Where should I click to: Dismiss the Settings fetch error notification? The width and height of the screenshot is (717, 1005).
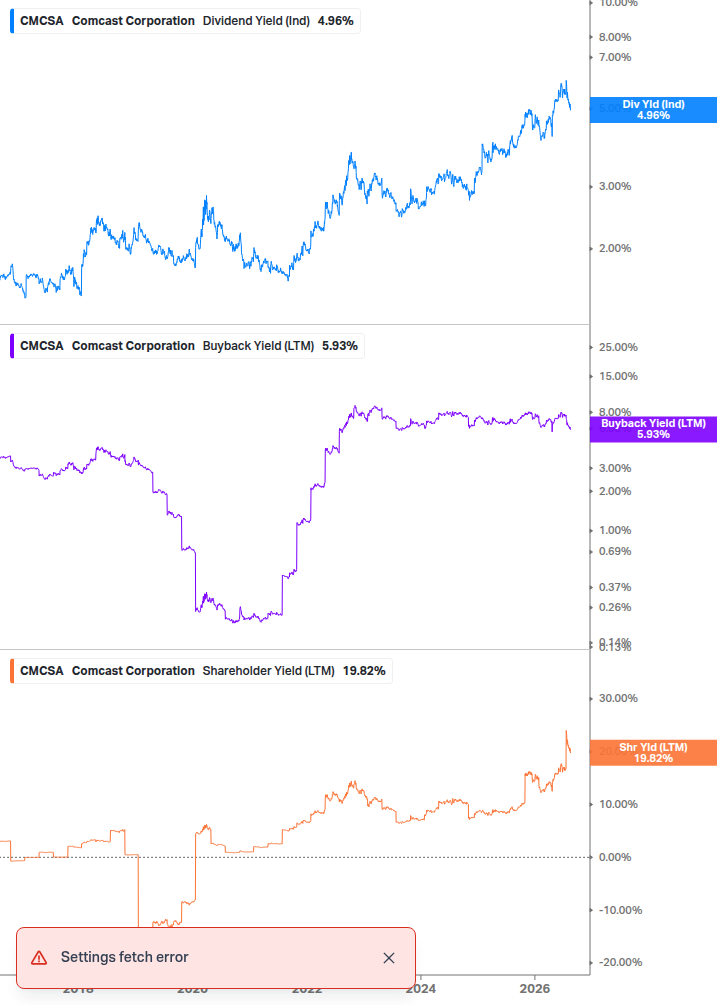tap(388, 958)
